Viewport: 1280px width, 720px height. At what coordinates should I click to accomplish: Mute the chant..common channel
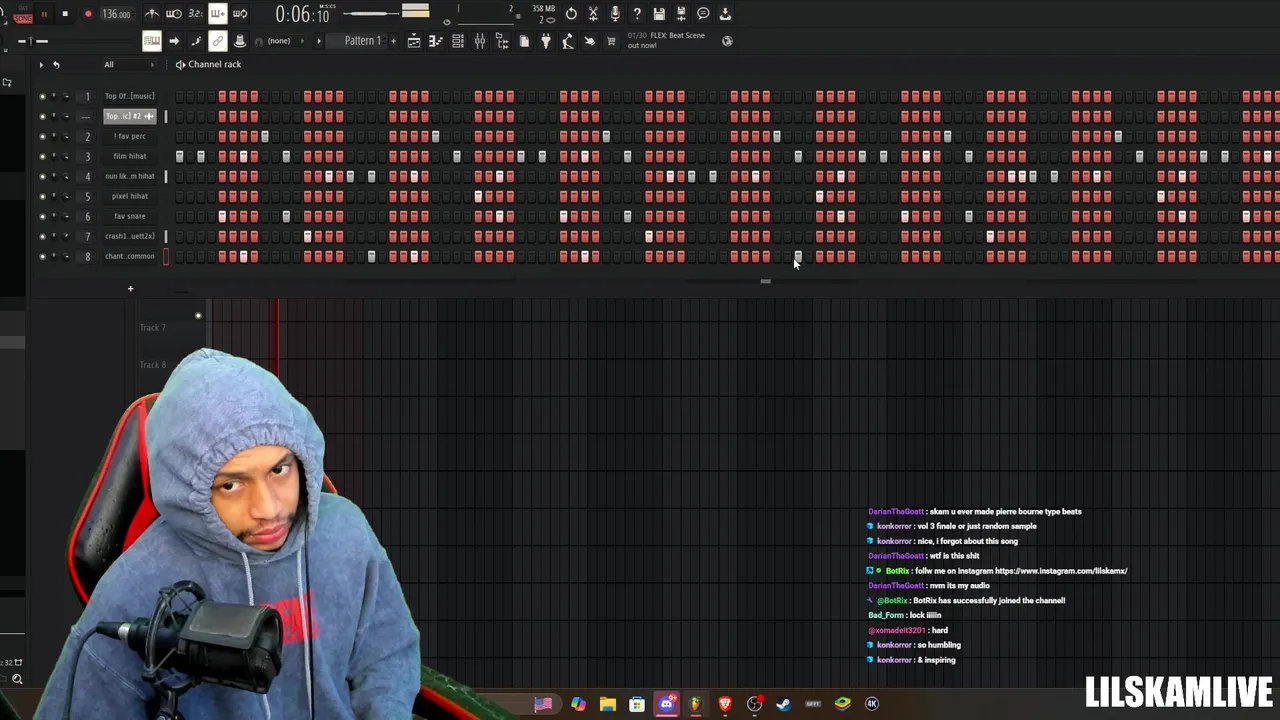pos(42,256)
